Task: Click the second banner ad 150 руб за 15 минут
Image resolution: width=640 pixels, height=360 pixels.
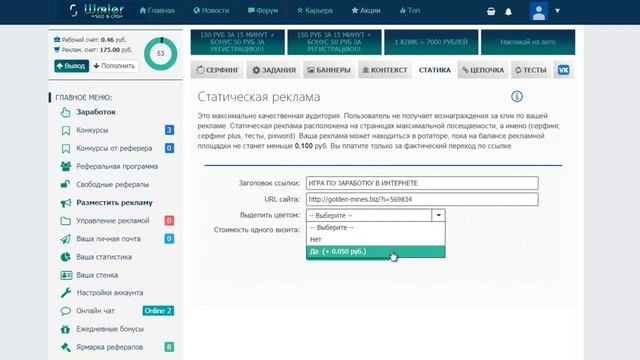Action: tap(334, 42)
